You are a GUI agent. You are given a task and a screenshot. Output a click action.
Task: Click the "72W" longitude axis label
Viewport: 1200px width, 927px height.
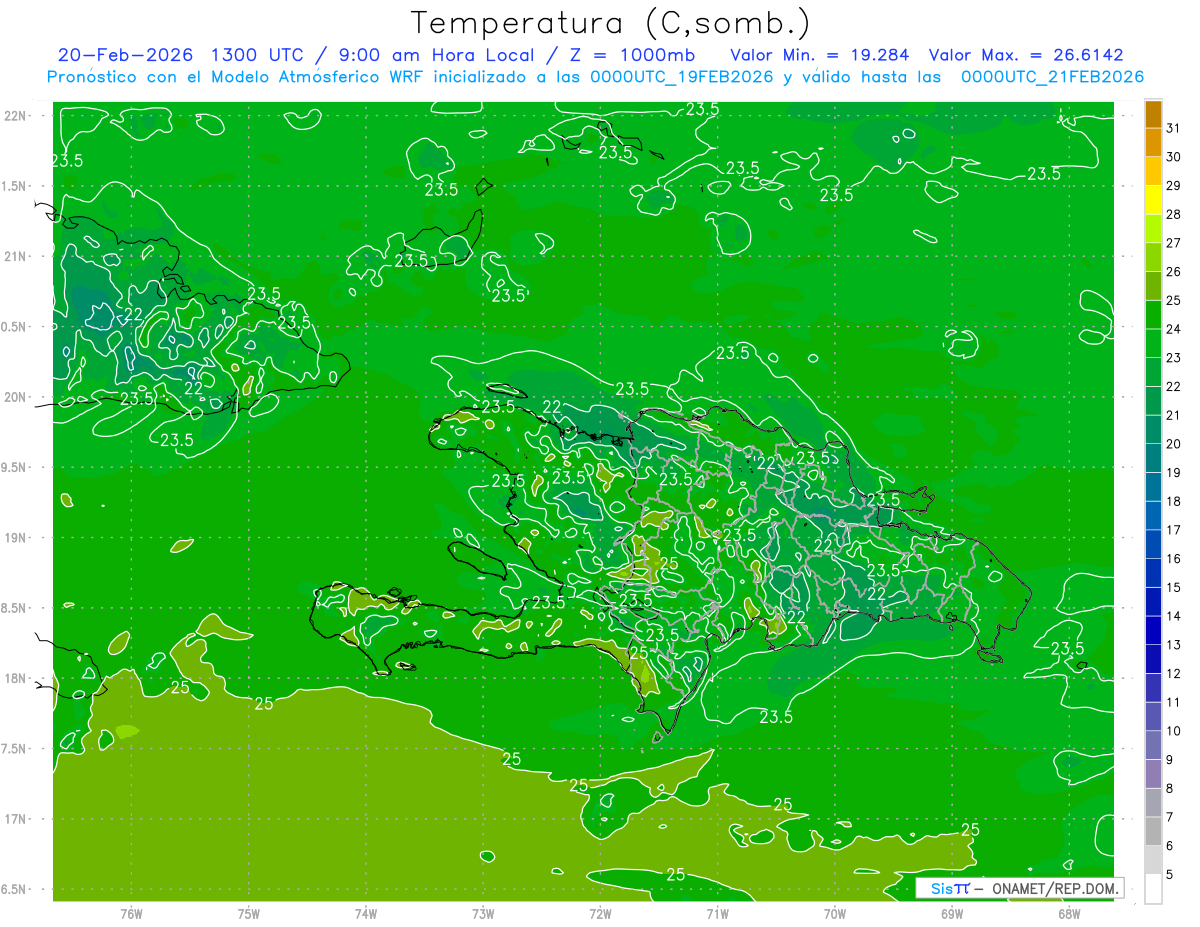click(600, 915)
